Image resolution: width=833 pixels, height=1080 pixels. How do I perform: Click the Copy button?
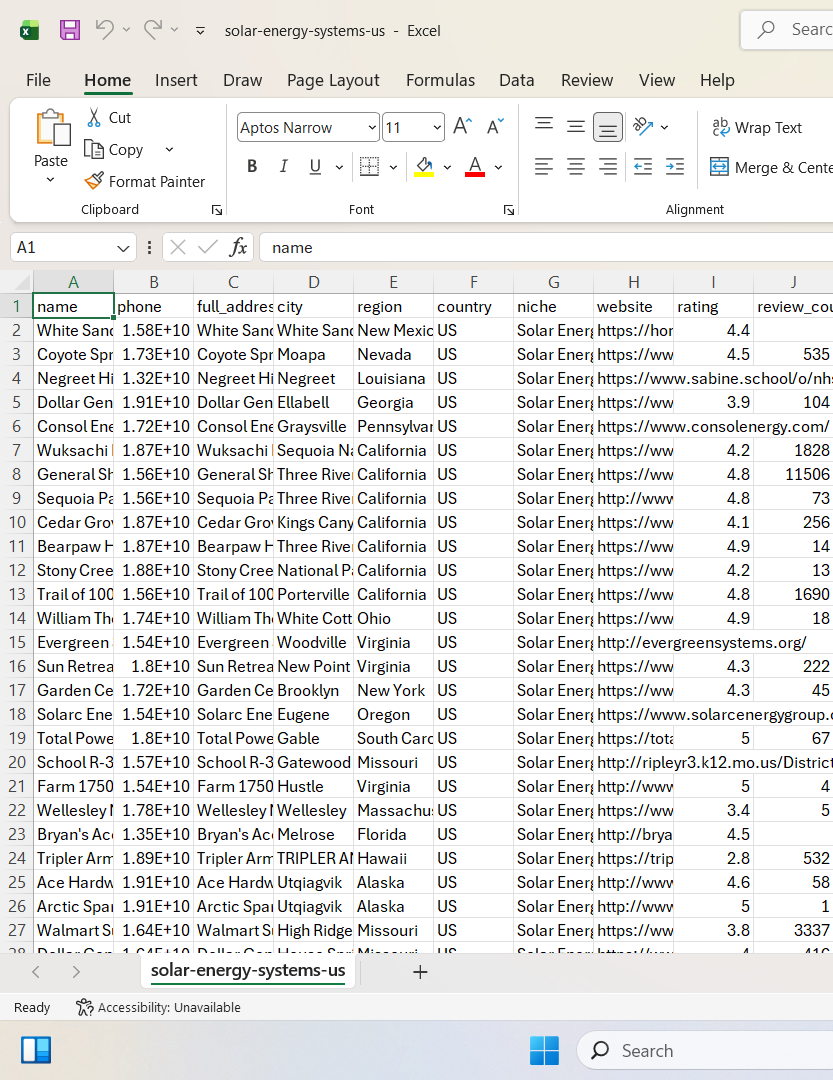tap(114, 149)
